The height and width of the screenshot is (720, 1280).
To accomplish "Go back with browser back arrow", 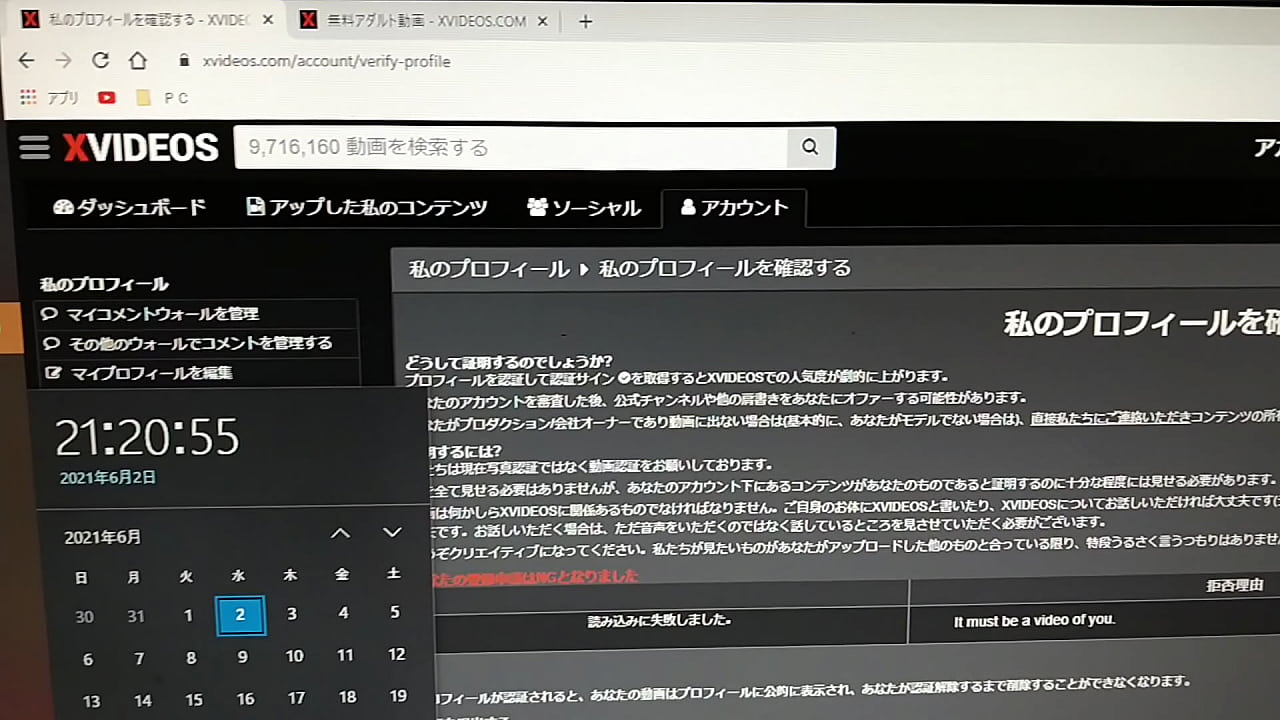I will (x=26, y=60).
